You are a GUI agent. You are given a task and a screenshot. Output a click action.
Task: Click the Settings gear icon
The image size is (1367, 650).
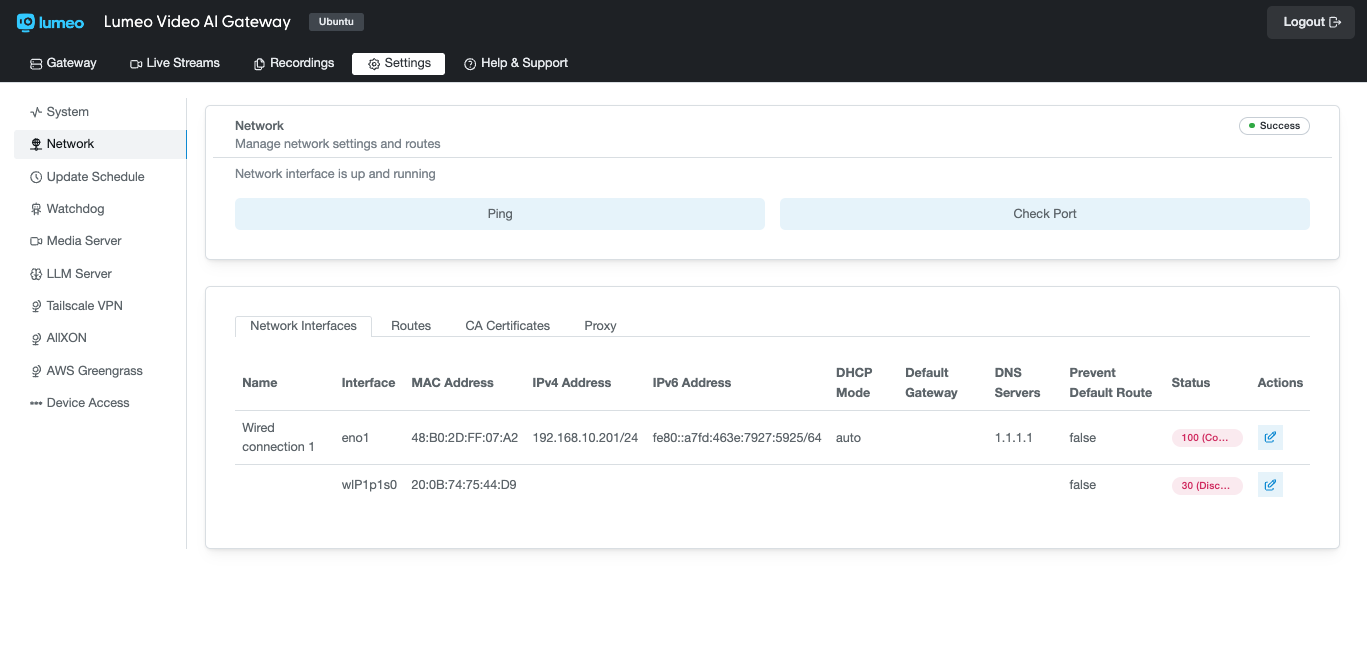tap(374, 64)
